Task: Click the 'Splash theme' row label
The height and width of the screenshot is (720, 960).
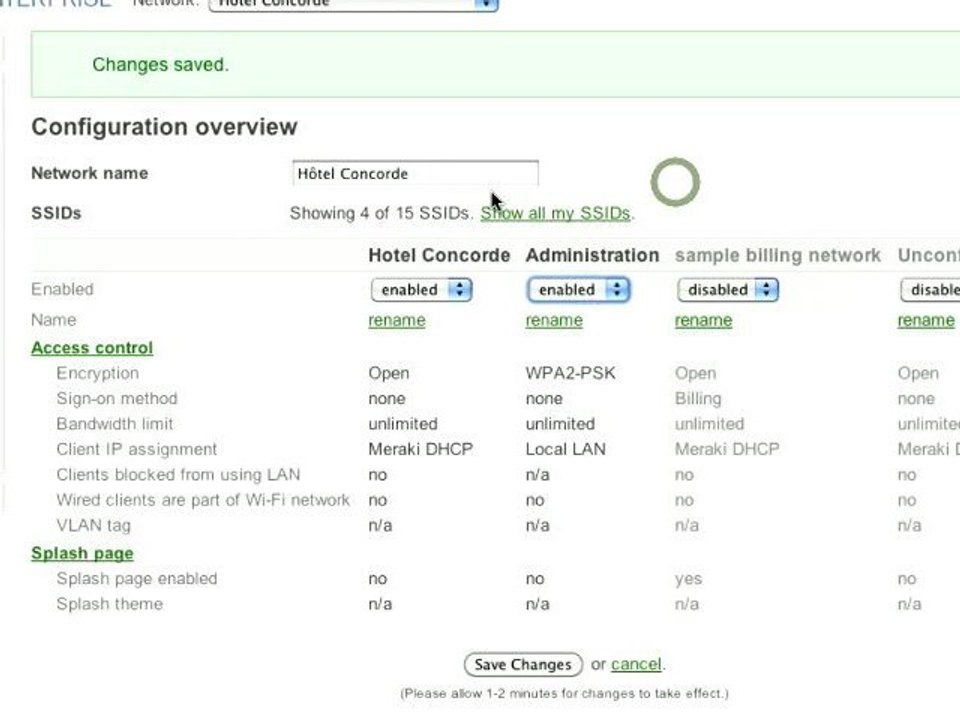Action: (110, 604)
